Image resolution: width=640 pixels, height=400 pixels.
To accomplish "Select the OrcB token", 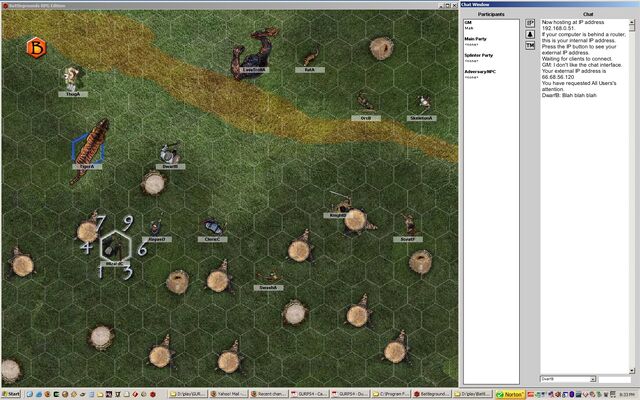I will pyautogui.click(x=364, y=102).
